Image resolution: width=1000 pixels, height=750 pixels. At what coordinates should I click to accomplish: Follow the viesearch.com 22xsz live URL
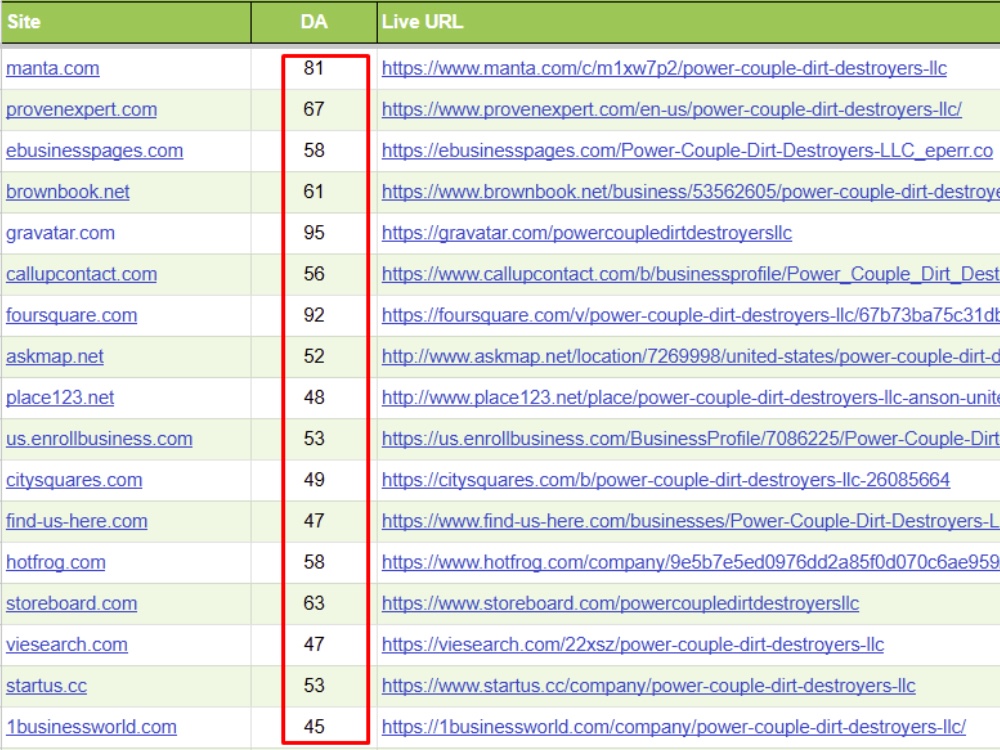(633, 645)
